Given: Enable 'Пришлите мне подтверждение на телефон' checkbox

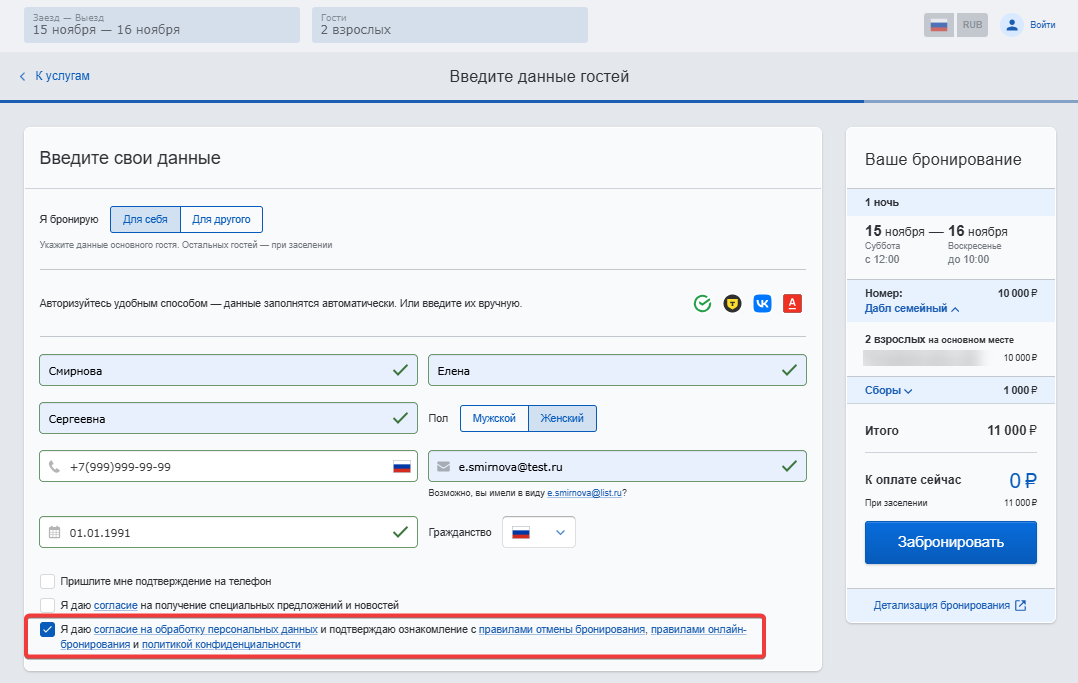Looking at the screenshot, I should coord(48,581).
